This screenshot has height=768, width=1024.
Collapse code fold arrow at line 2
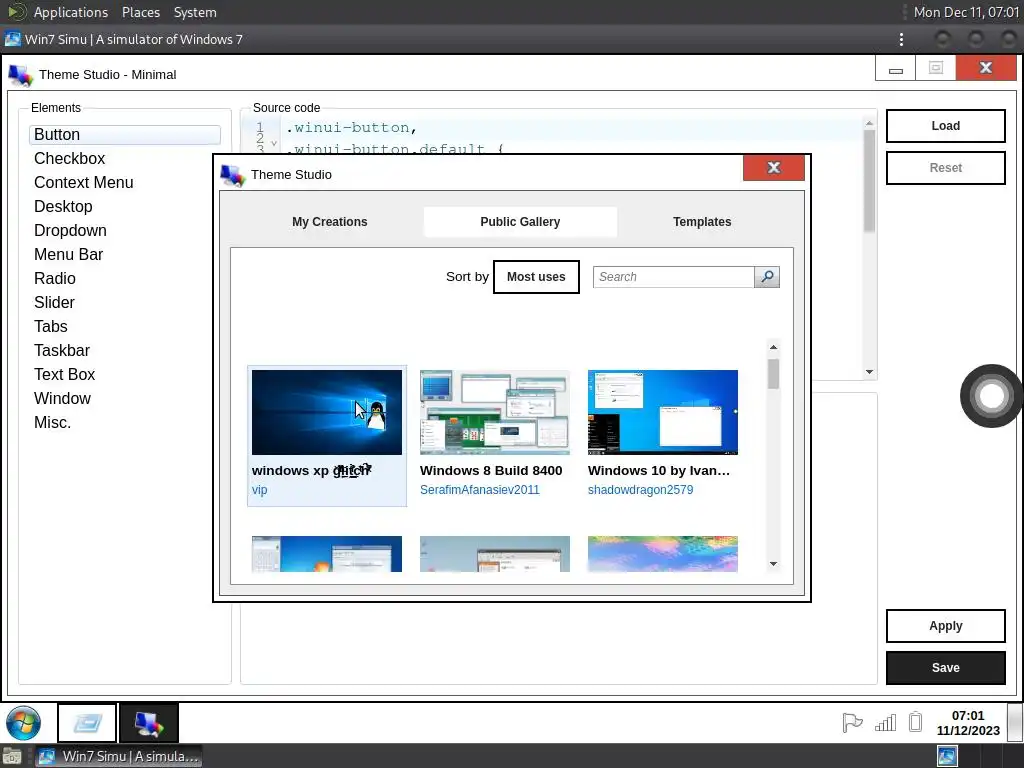(274, 142)
